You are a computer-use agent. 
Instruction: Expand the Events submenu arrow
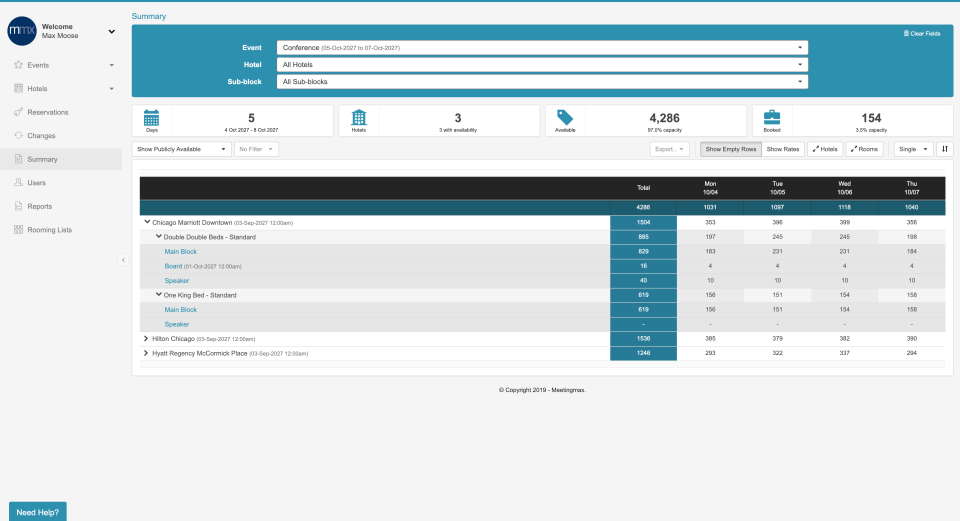tap(111, 65)
